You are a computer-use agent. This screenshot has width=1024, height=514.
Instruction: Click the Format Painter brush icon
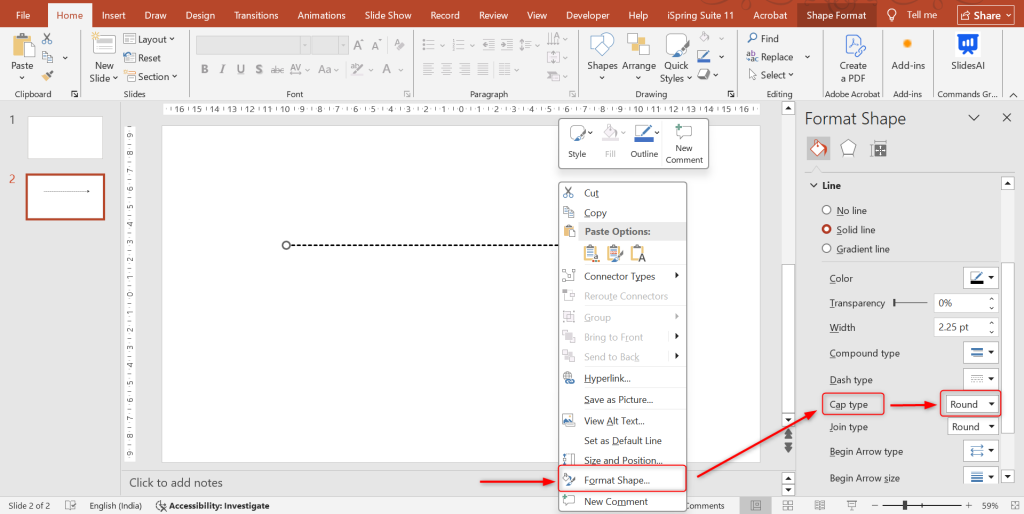click(47, 76)
